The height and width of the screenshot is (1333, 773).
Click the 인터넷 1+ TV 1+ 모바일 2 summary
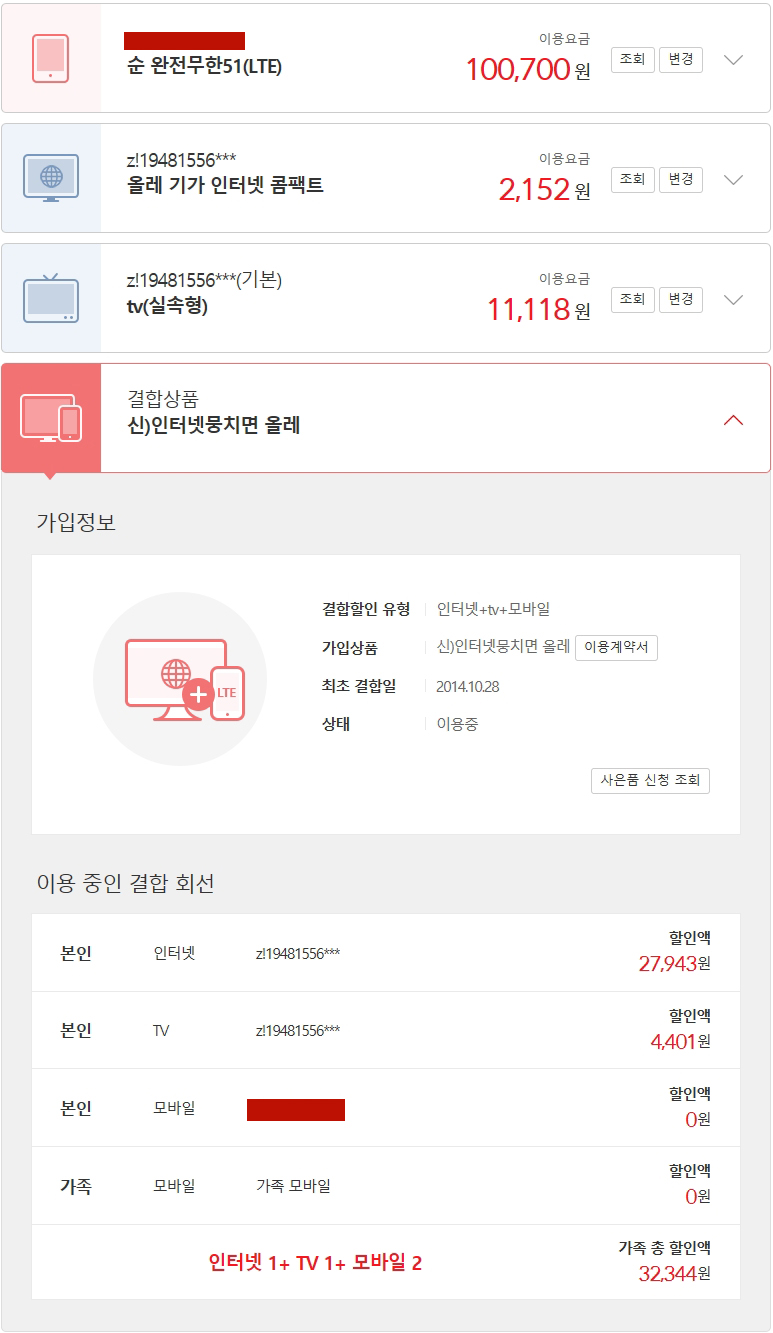click(315, 1263)
